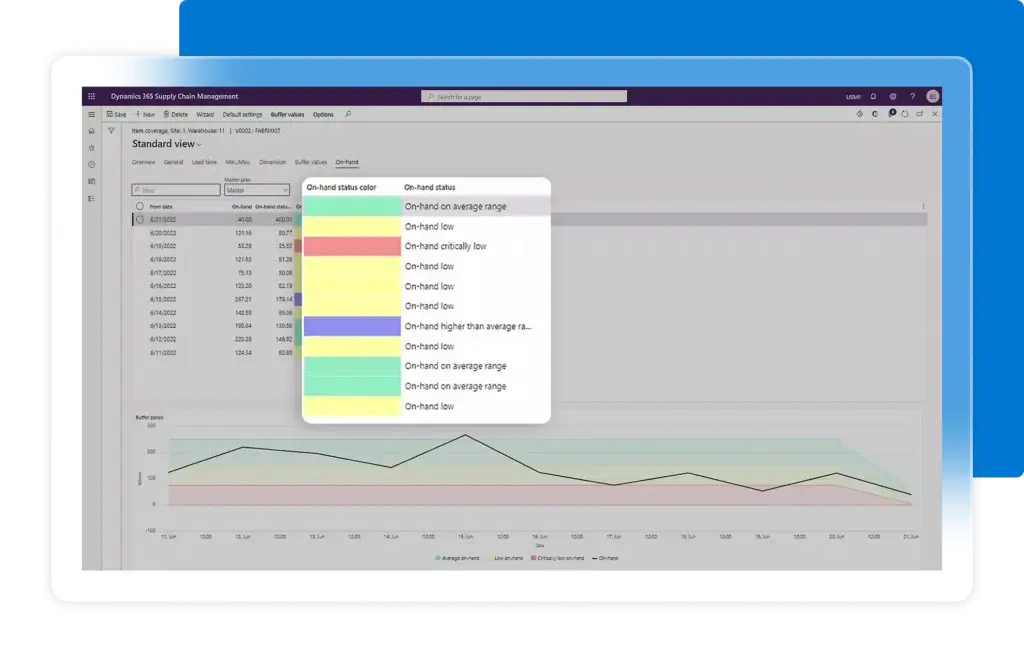Viewport: 1024px width, 657px height.
Task: Open page in new window icon
Action: (920, 114)
